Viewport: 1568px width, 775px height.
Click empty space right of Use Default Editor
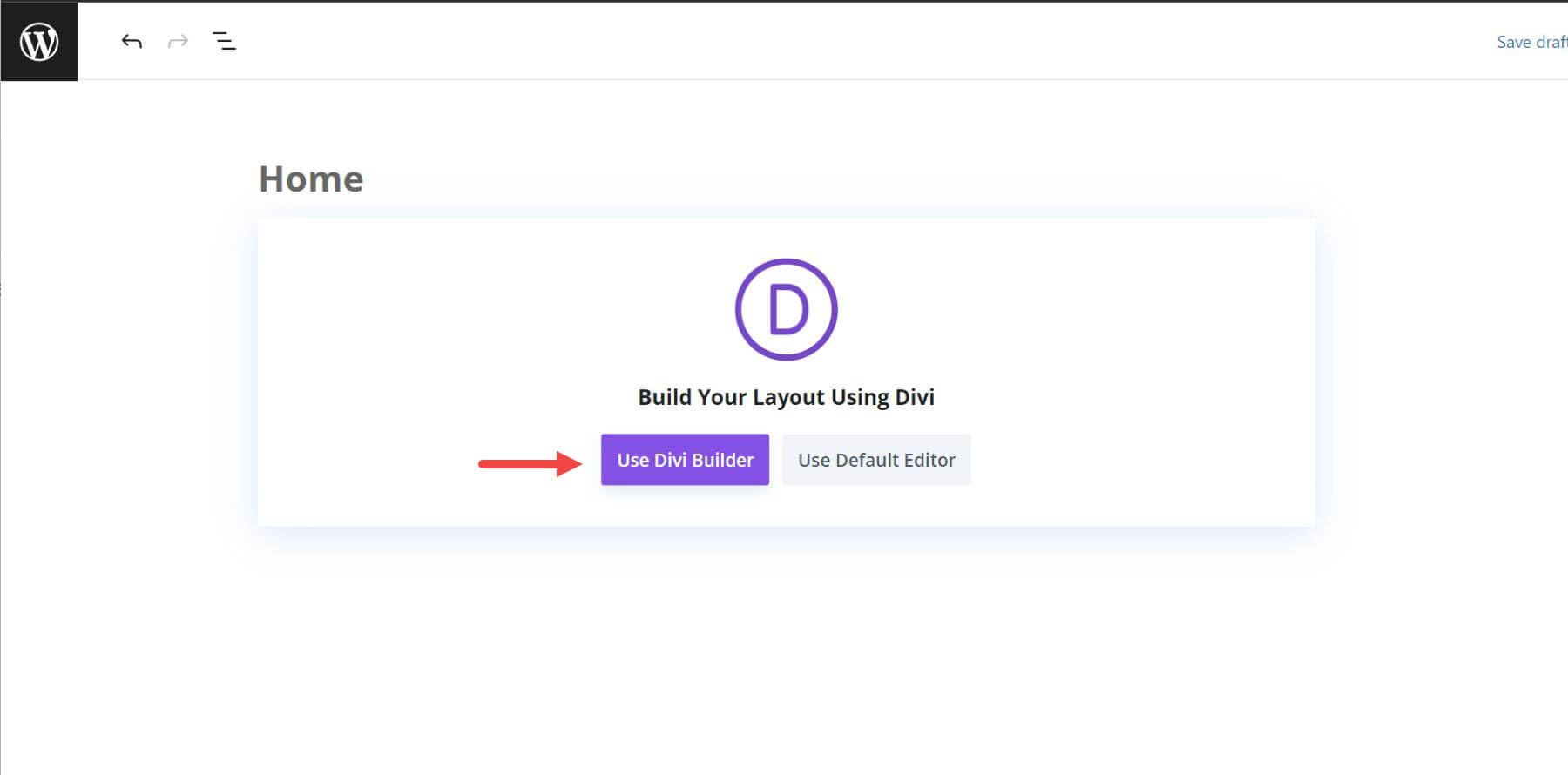(x=1132, y=460)
